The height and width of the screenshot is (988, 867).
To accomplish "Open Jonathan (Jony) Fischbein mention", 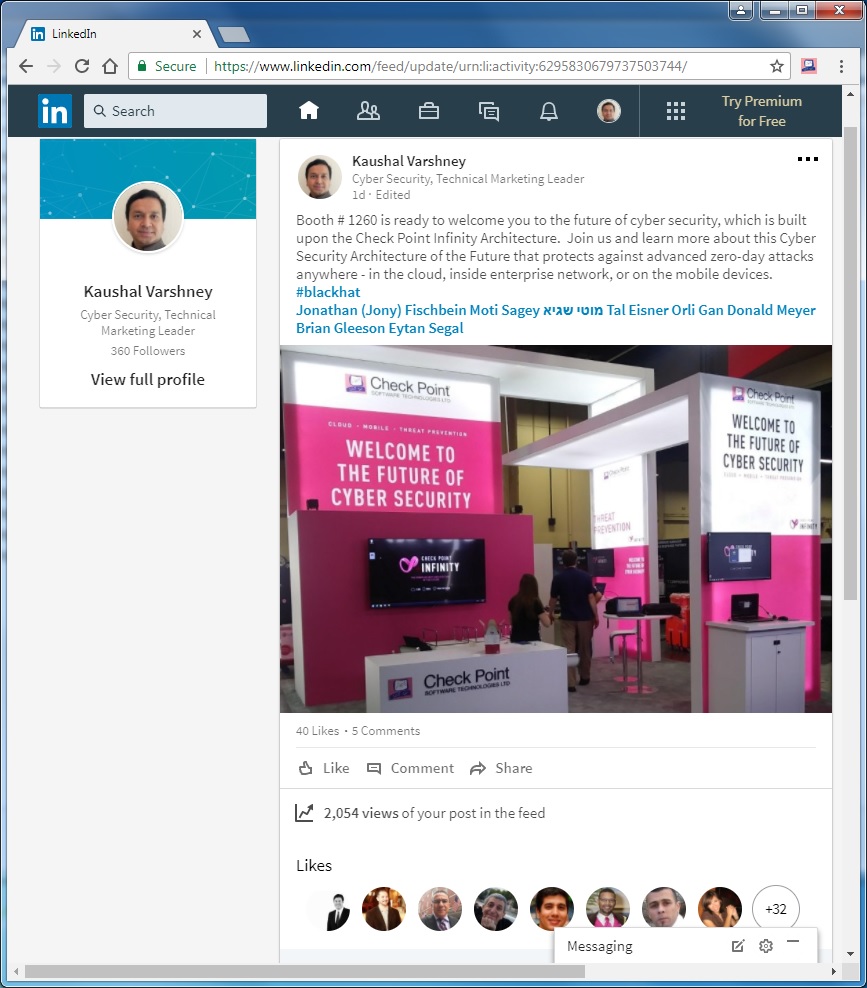I will pos(381,310).
